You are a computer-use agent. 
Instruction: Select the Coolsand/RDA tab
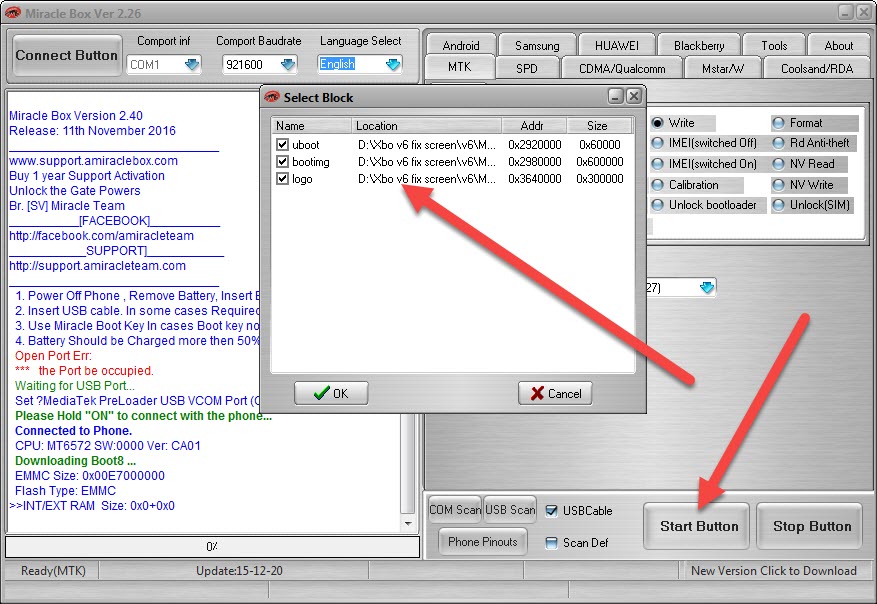pyautogui.click(x=817, y=68)
